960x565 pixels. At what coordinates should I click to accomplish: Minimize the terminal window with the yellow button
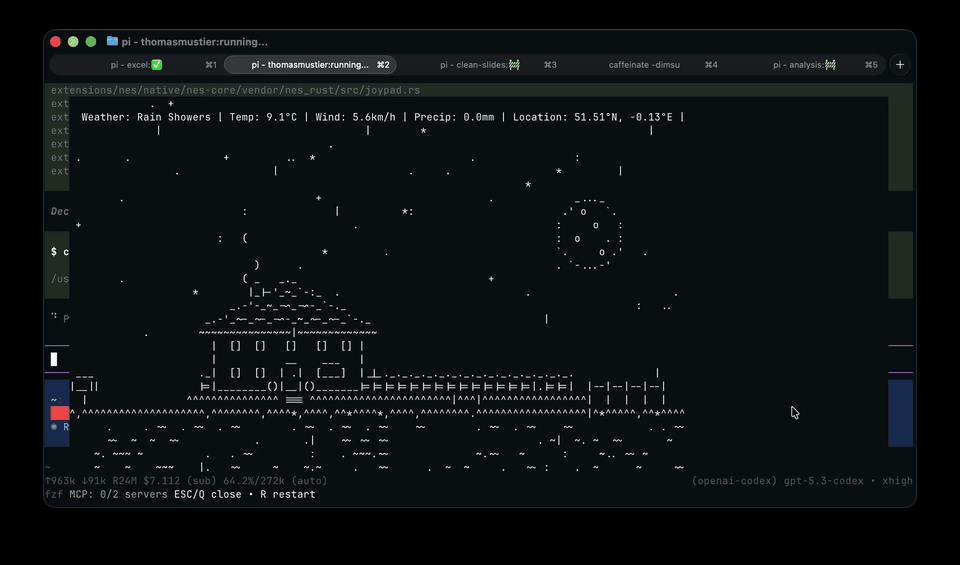(73, 42)
